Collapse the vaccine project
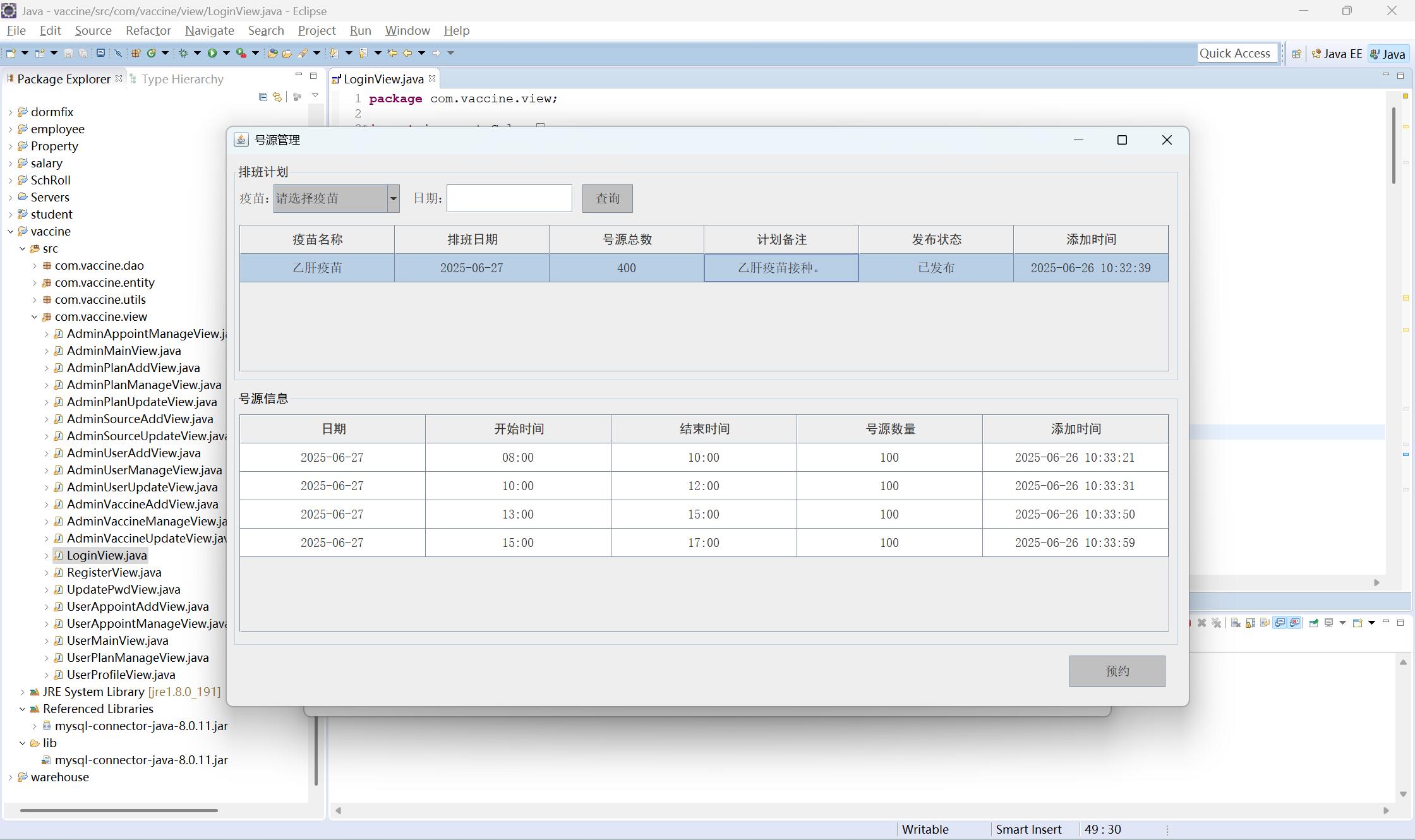This screenshot has height=840, width=1415. (10, 231)
